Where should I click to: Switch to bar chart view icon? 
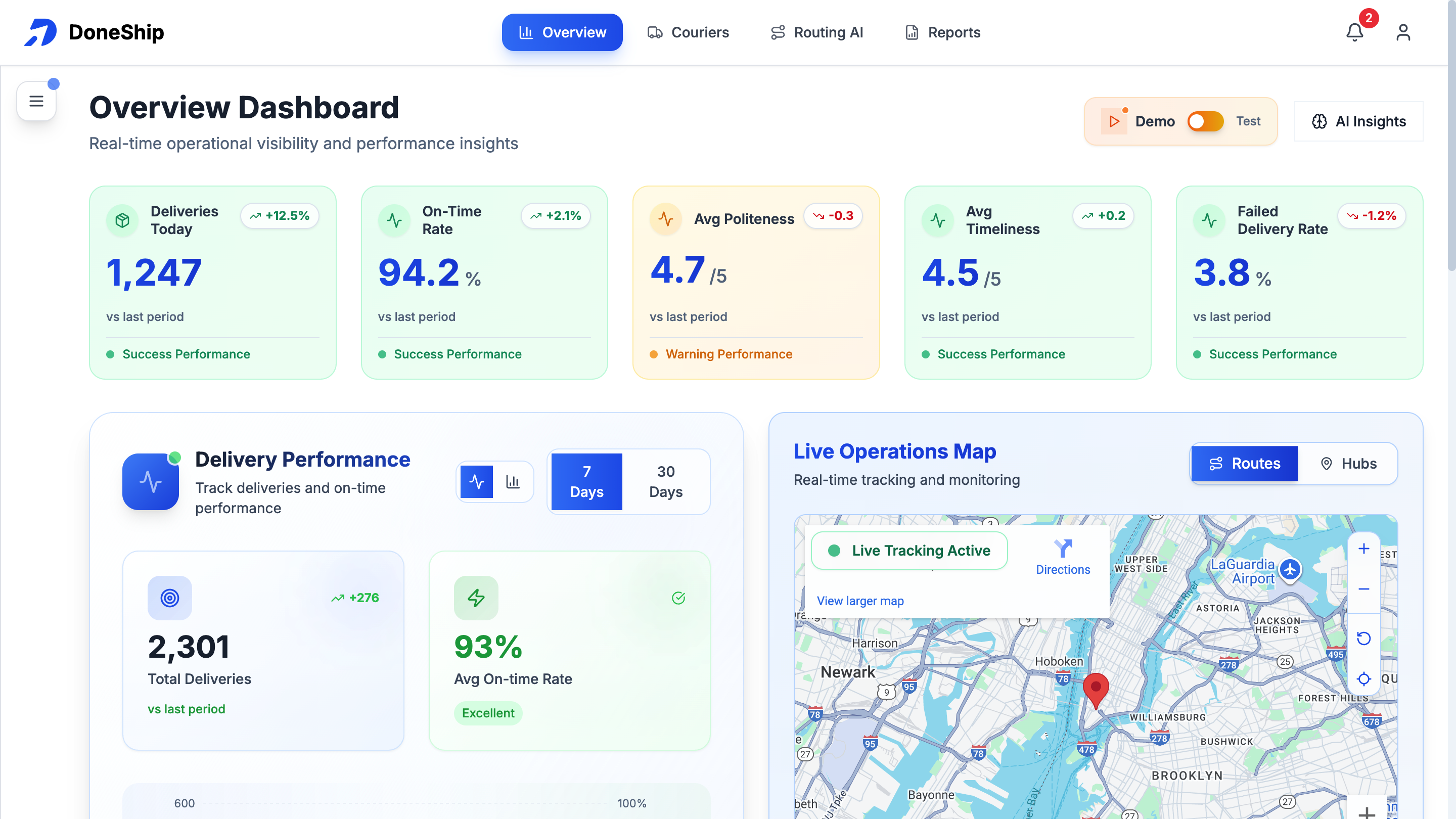(513, 482)
